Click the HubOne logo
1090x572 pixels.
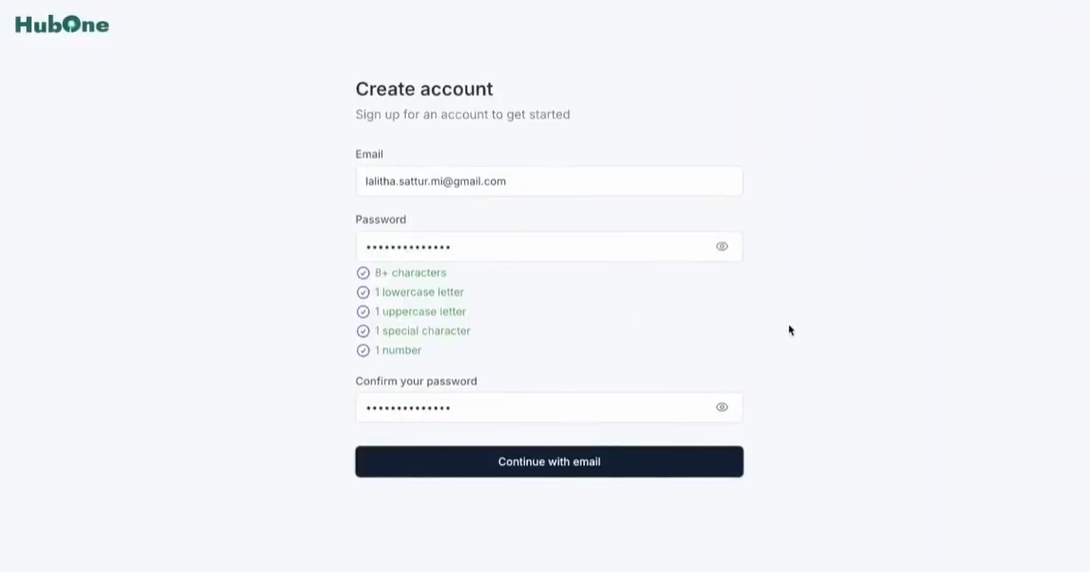(x=62, y=24)
